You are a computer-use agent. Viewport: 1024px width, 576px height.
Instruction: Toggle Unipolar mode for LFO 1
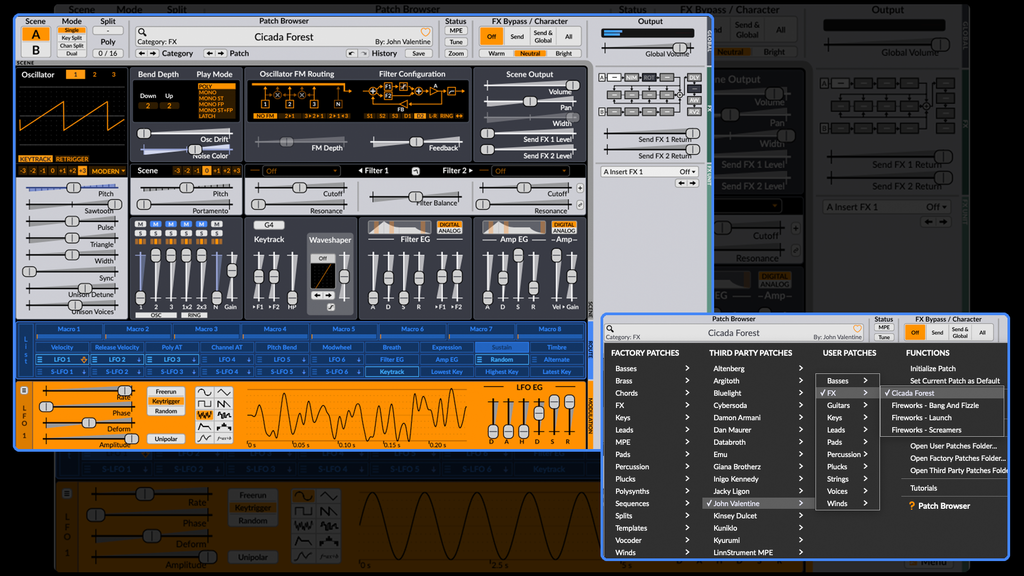pyautogui.click(x=166, y=439)
